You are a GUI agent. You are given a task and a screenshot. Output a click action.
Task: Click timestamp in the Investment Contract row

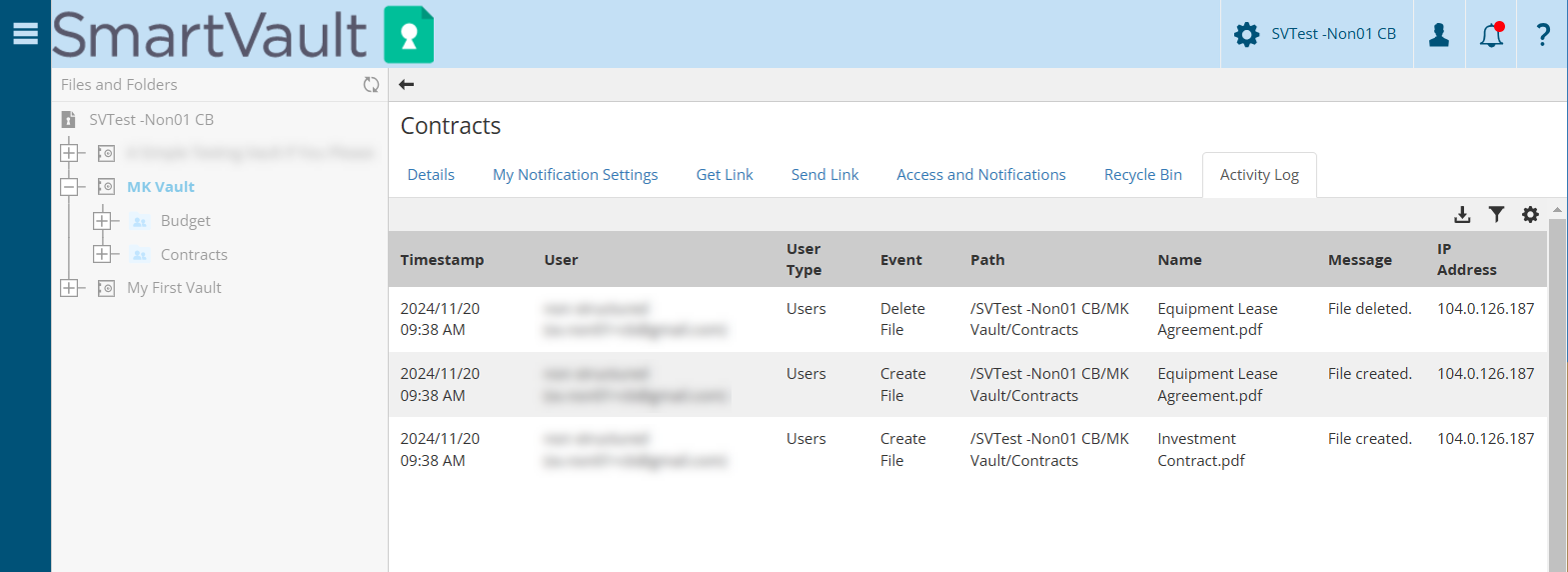(440, 450)
